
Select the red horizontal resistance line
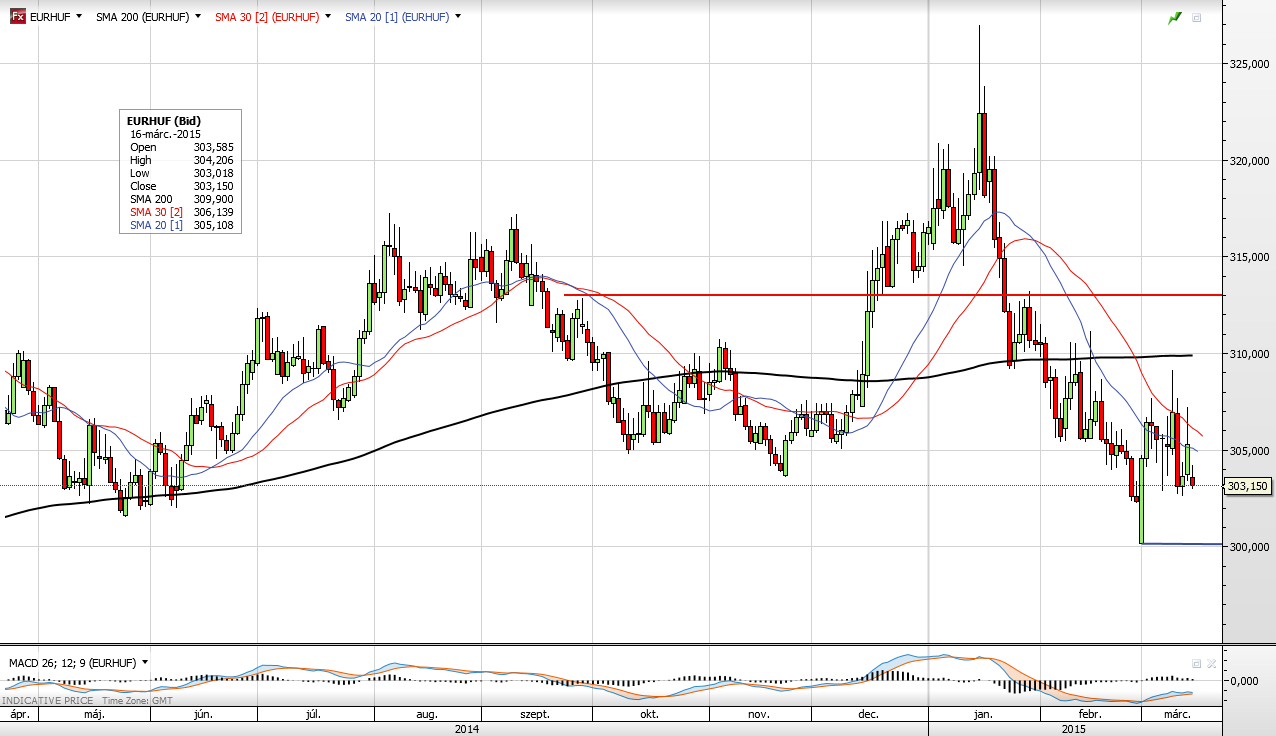click(x=892, y=295)
